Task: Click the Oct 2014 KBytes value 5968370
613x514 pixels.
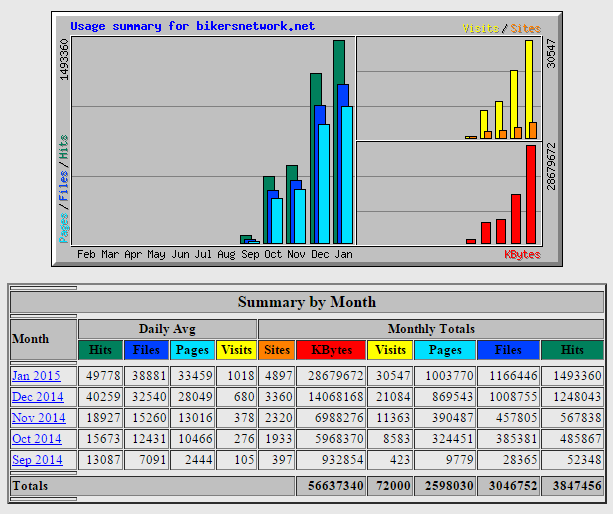Action: pyautogui.click(x=339, y=439)
